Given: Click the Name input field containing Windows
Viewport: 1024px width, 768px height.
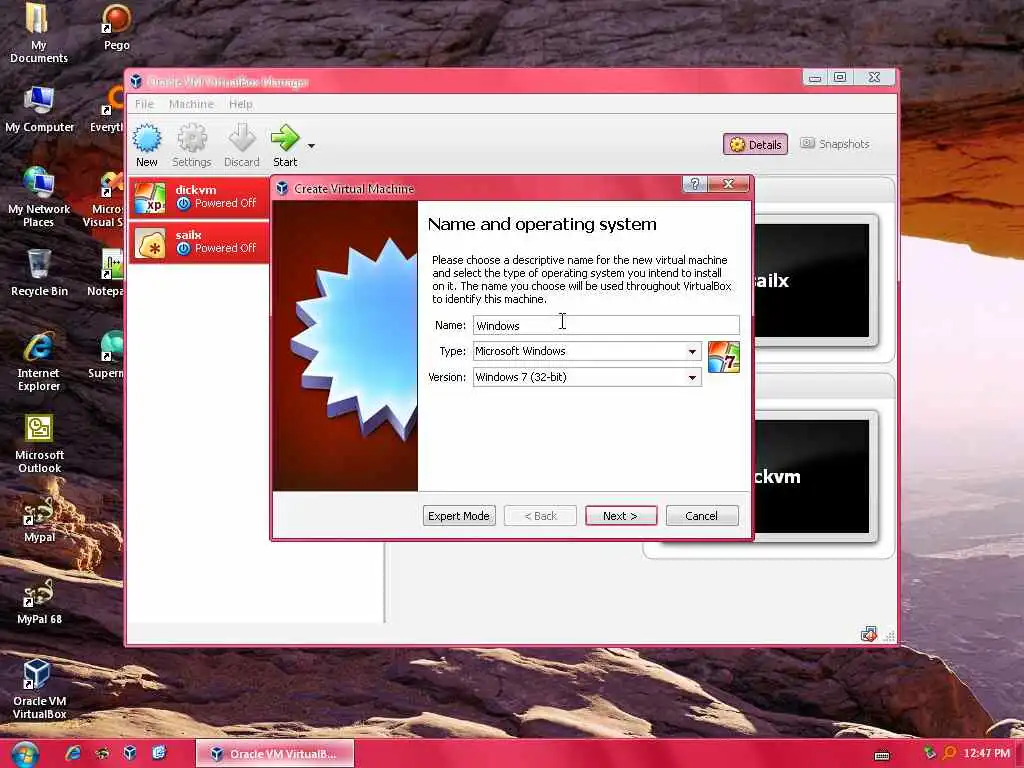Looking at the screenshot, I should point(606,325).
